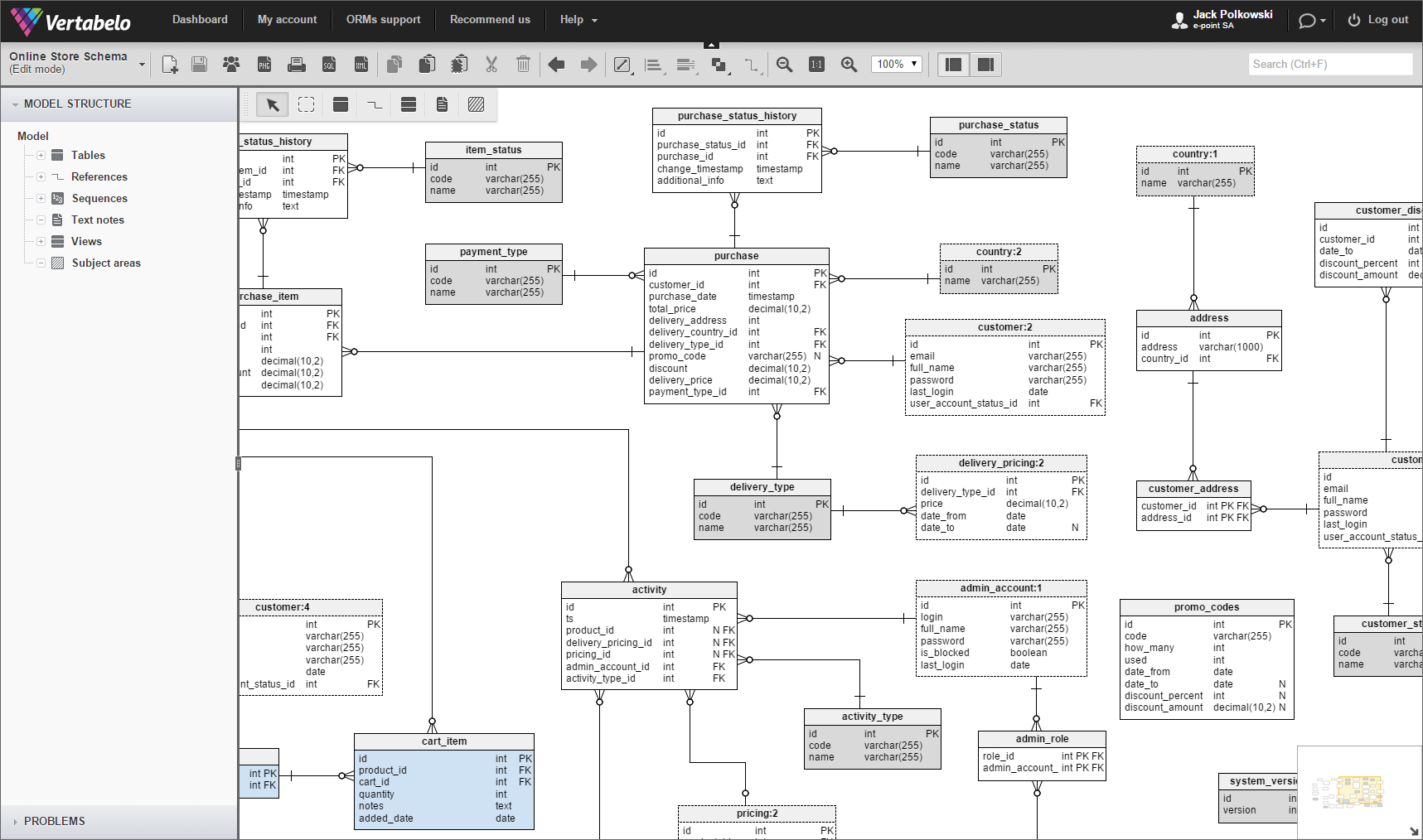Click the paste special dashed clipboard icon
This screenshot has width=1423, height=840.
pyautogui.click(x=459, y=65)
